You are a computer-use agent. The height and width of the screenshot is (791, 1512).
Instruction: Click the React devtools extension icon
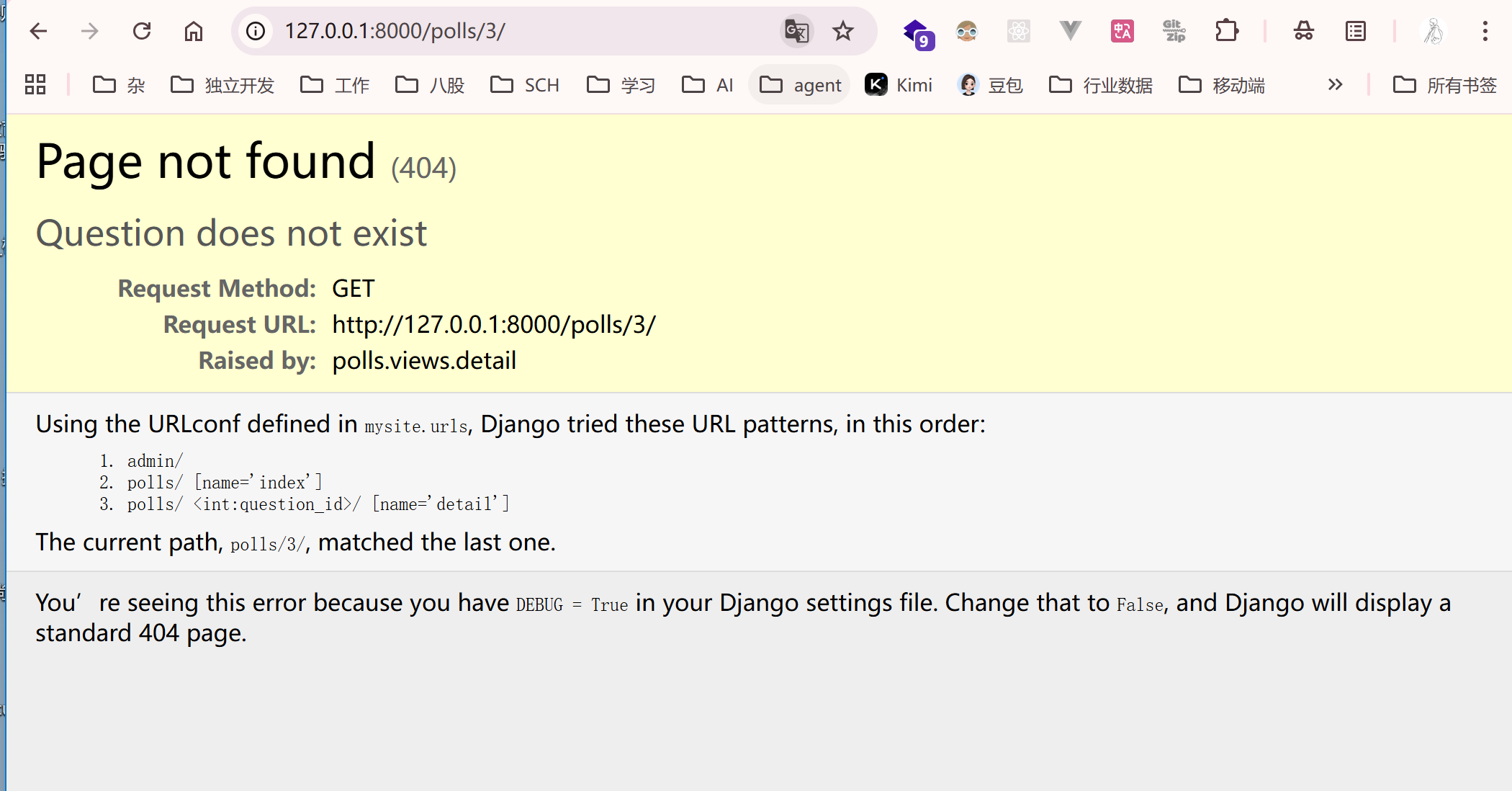1018,31
